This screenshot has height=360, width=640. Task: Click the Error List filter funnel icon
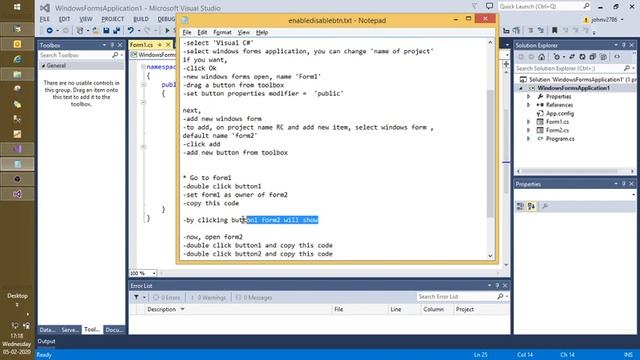click(136, 298)
